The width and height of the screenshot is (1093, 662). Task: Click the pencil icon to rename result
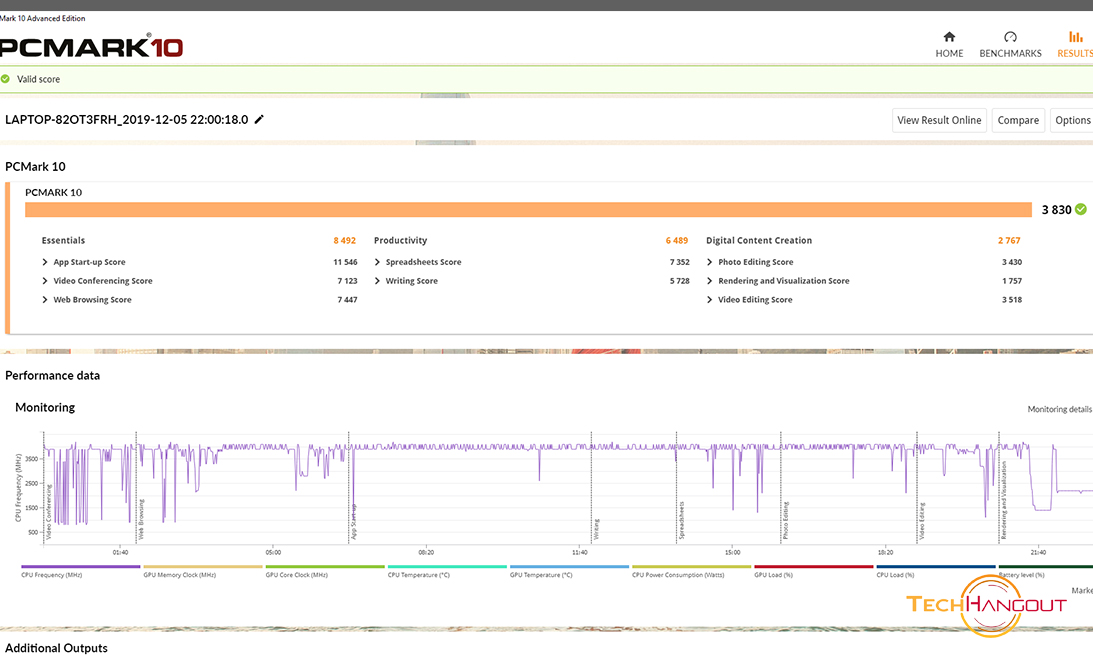pyautogui.click(x=259, y=119)
